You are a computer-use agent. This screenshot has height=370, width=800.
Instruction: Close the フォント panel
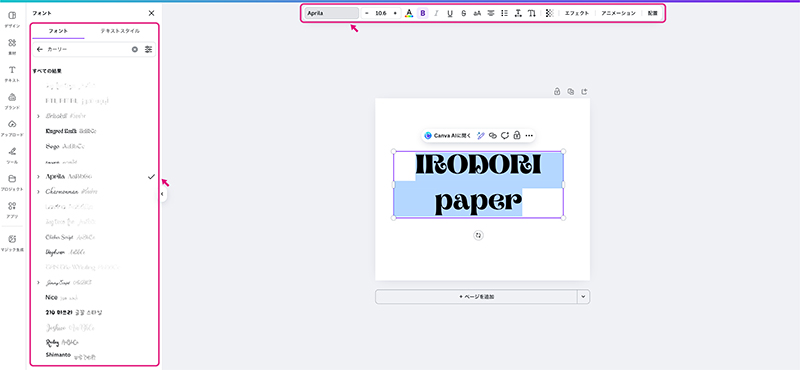(151, 13)
